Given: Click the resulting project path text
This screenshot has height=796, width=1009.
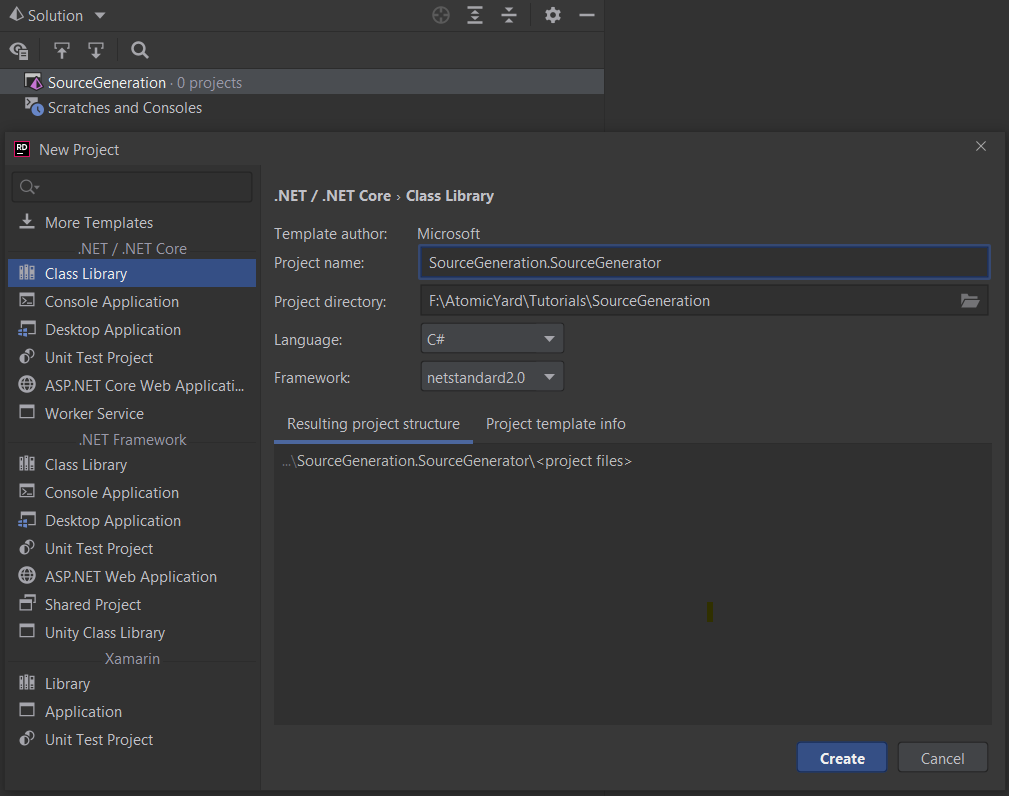Looking at the screenshot, I should (457, 461).
